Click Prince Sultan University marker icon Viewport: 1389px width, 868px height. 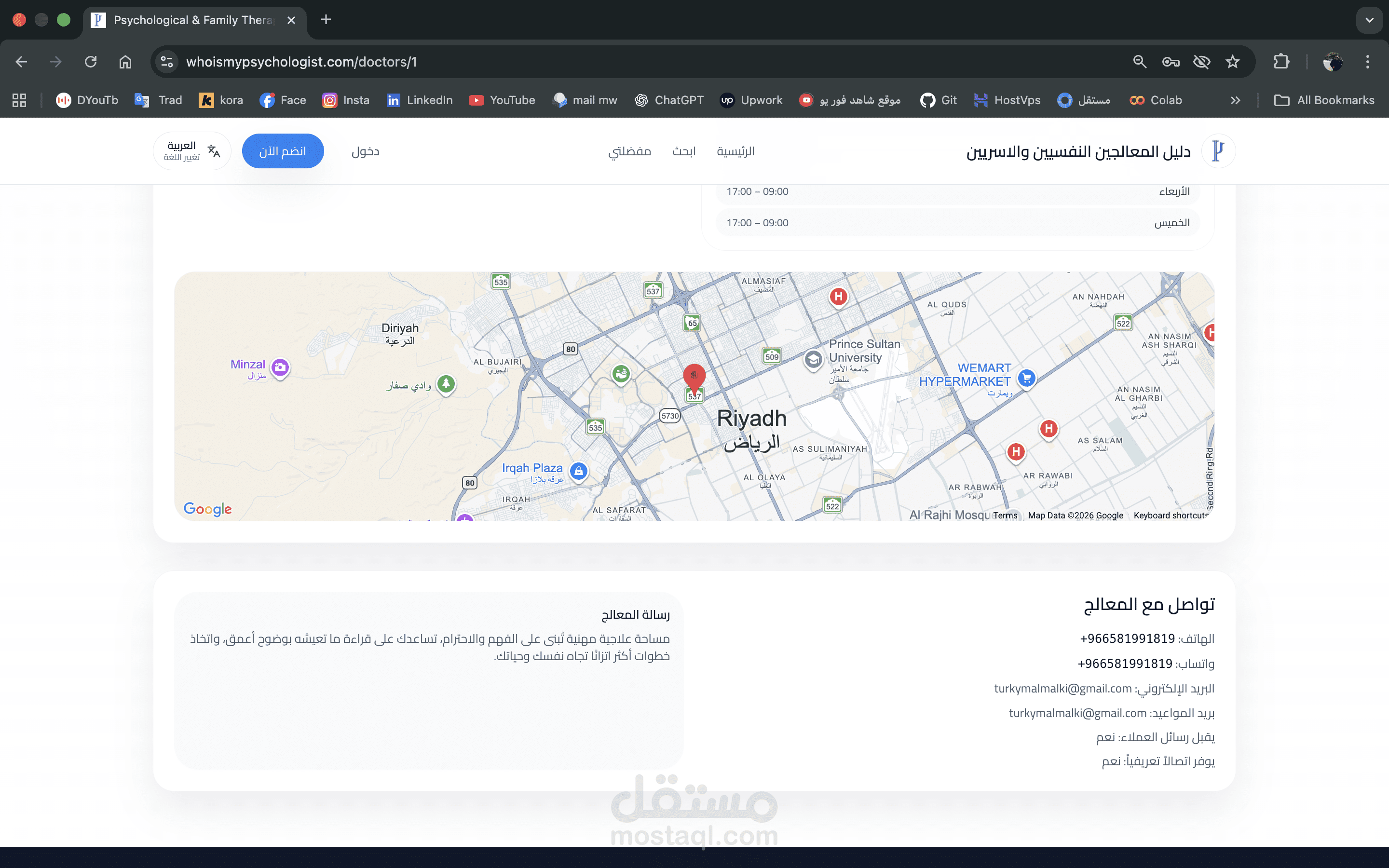(813, 360)
